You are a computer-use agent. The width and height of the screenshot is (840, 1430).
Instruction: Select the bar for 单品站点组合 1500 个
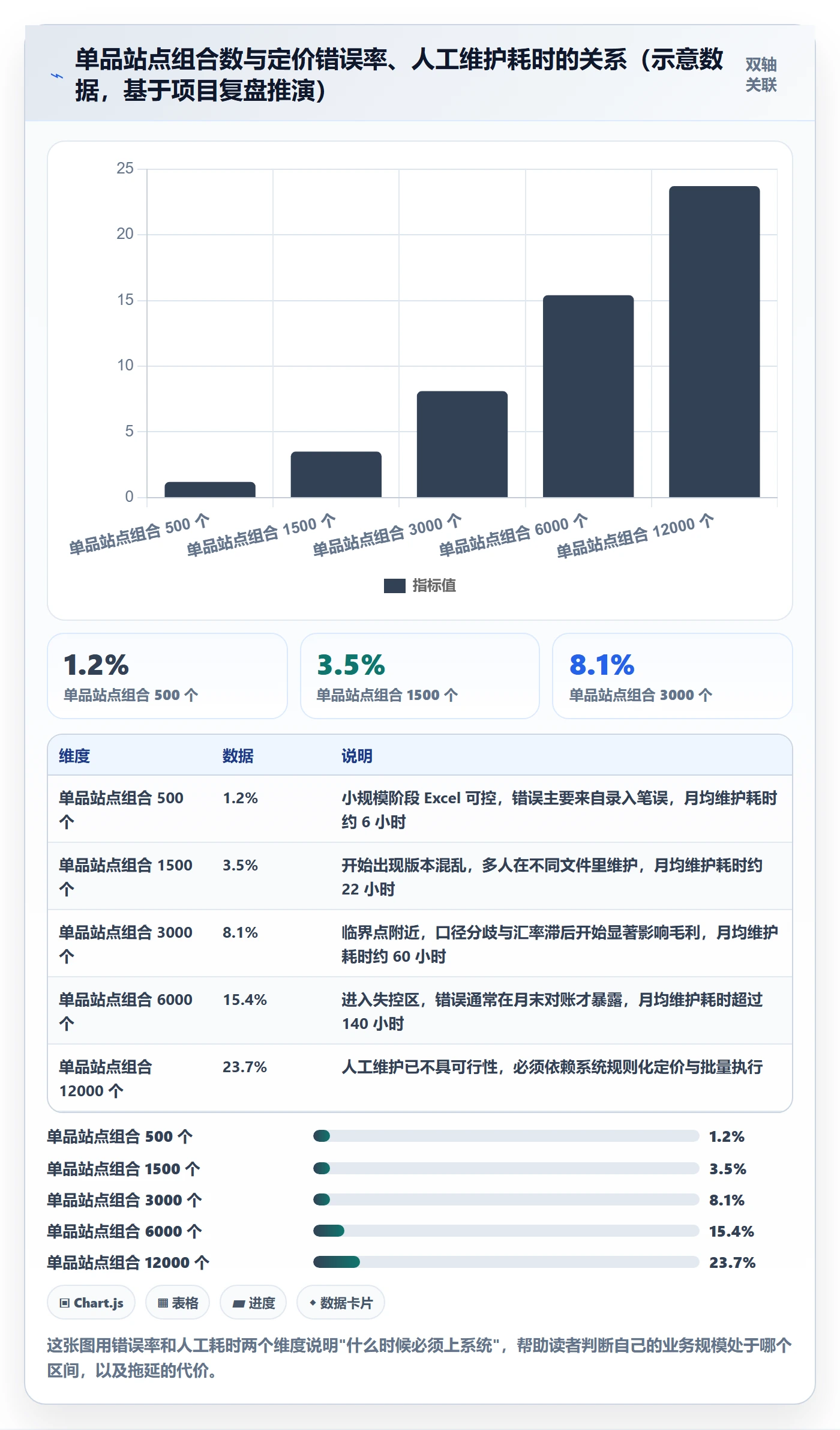click(x=336, y=474)
